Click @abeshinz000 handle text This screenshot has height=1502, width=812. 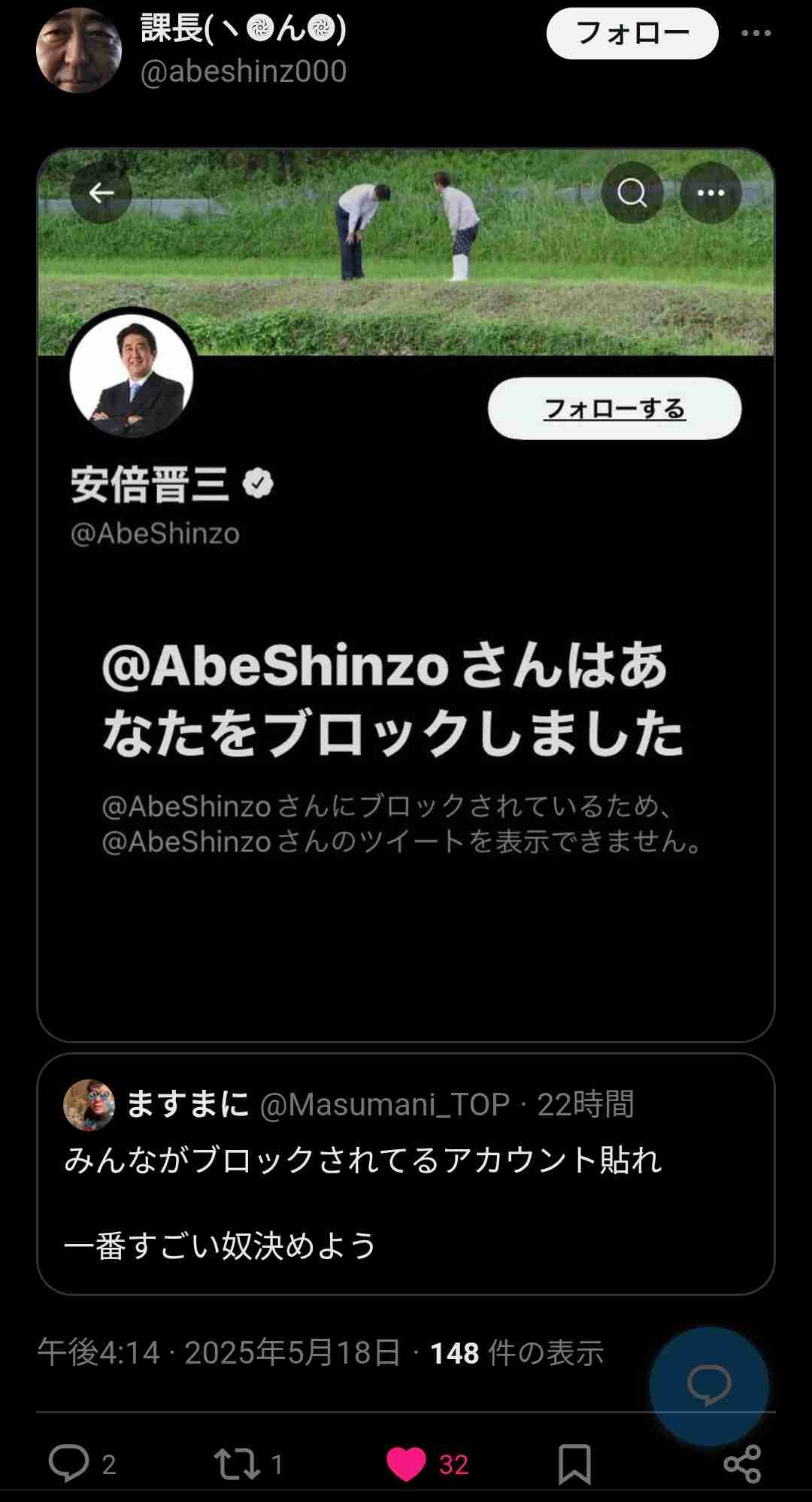click(244, 71)
